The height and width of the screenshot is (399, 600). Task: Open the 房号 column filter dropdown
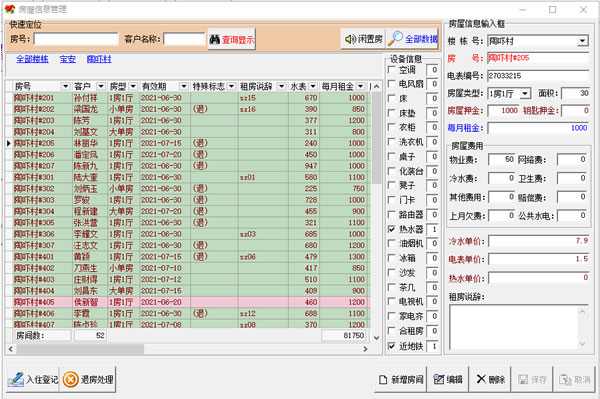65,86
